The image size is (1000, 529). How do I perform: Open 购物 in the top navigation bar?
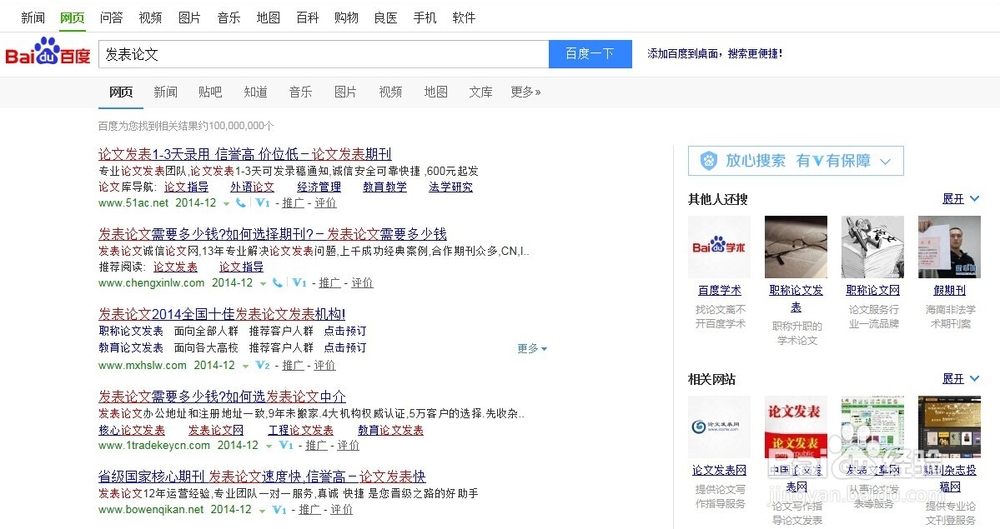coord(346,18)
